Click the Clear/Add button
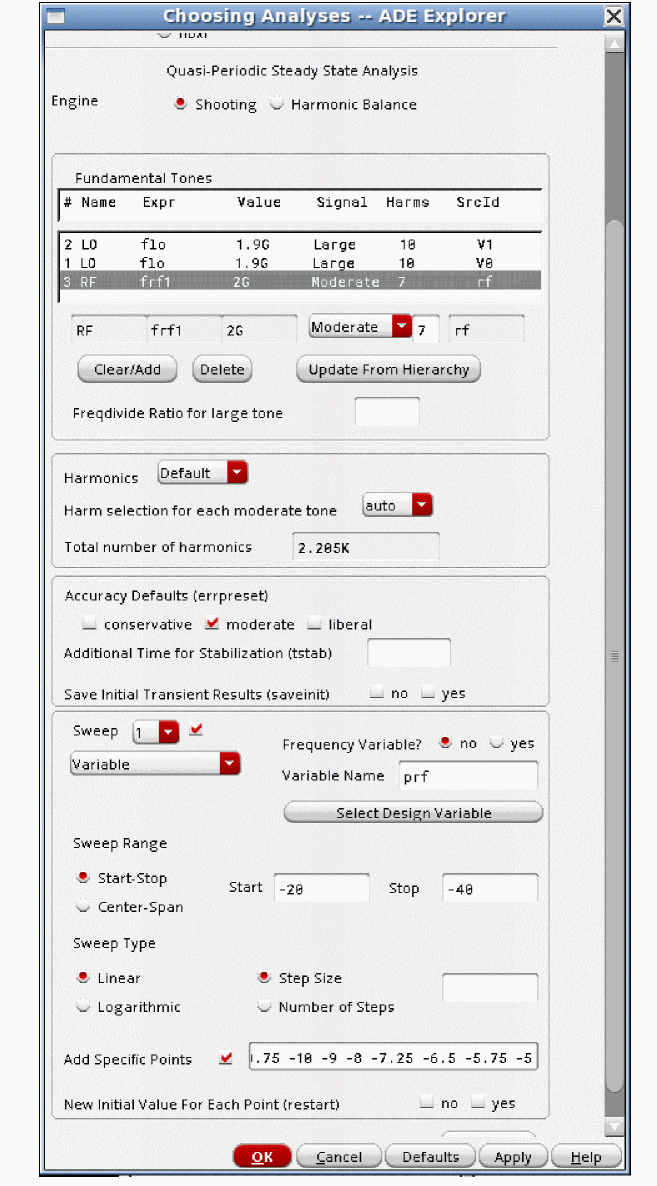This screenshot has width=657, height=1186. point(127,370)
